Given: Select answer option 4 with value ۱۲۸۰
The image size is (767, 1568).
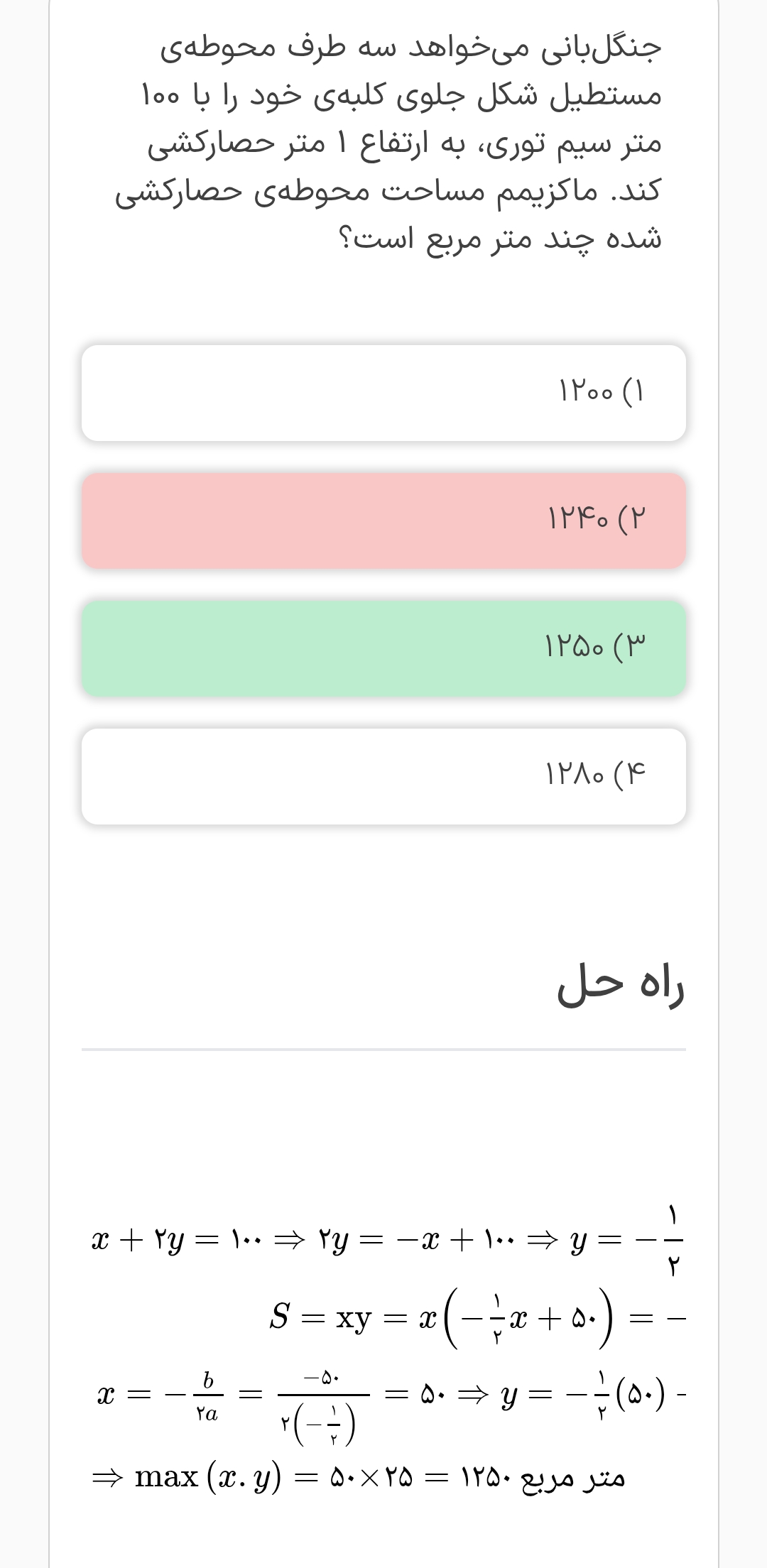Looking at the screenshot, I should [383, 775].
